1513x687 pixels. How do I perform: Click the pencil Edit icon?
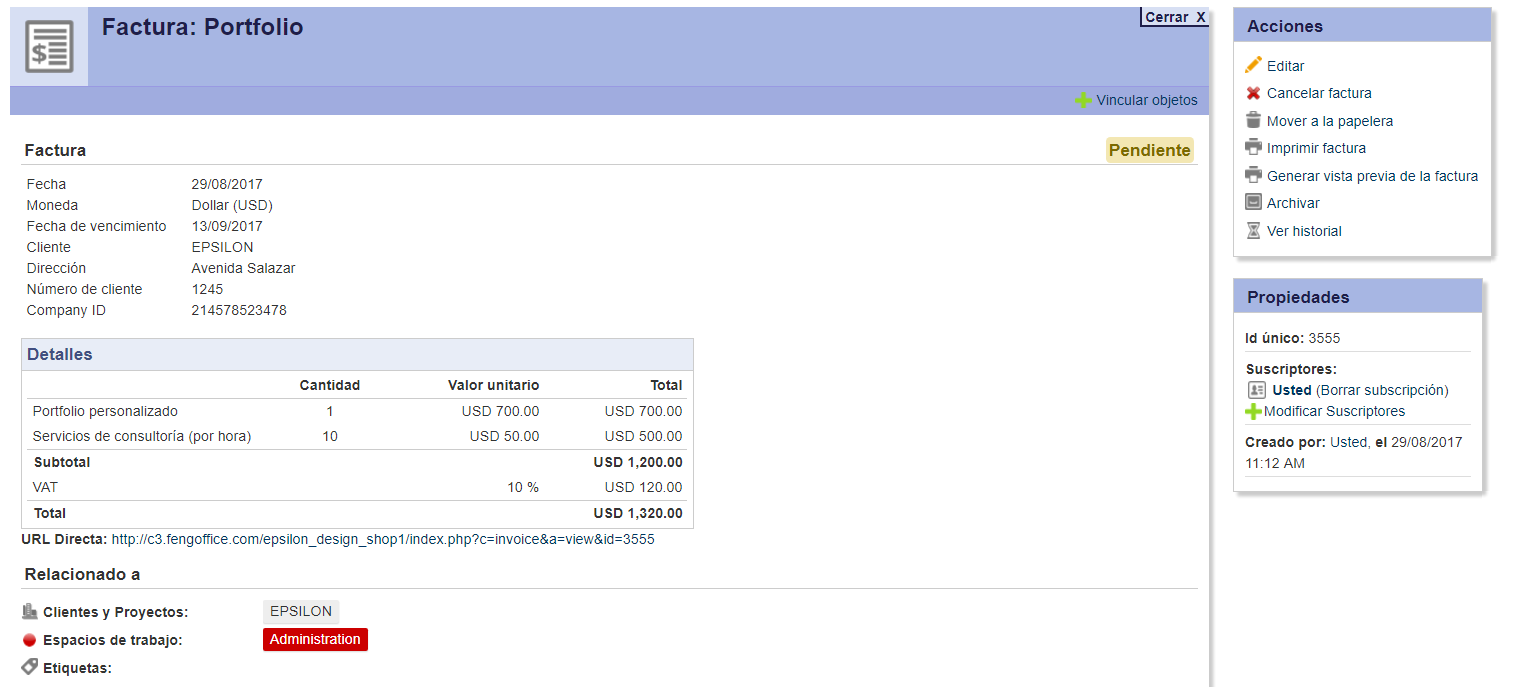click(x=1253, y=65)
